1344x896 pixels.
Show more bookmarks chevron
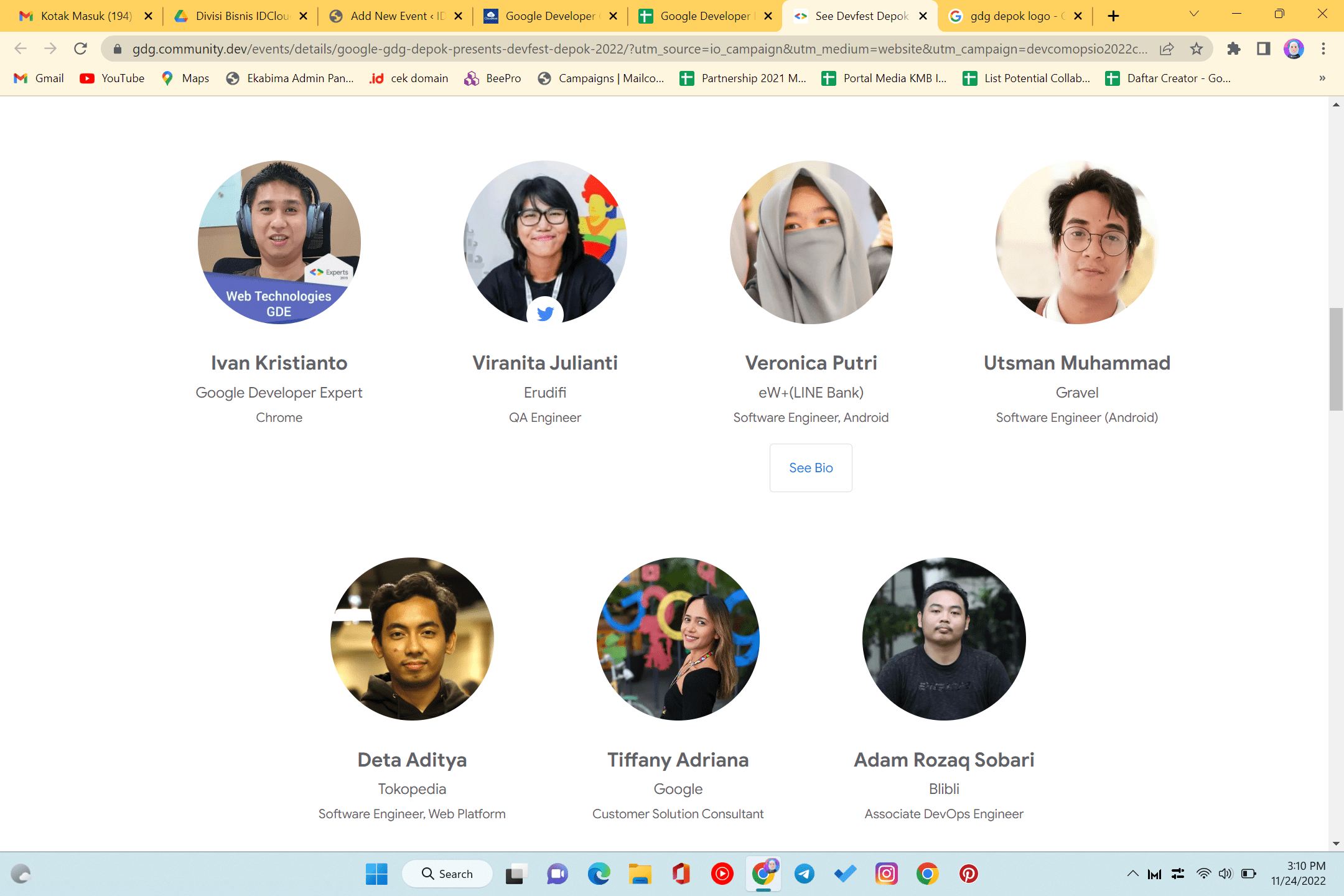click(1322, 78)
